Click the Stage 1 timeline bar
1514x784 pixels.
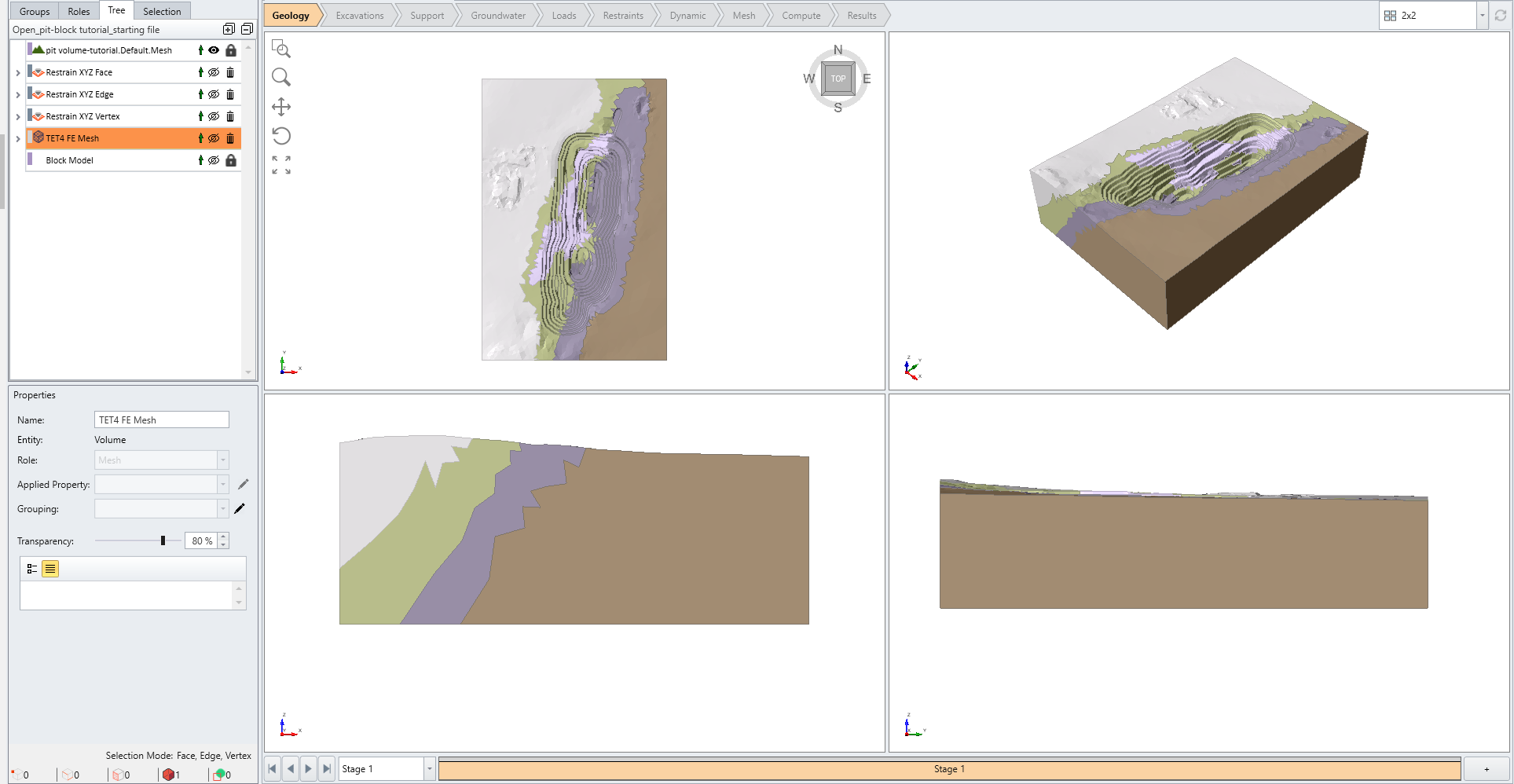point(949,769)
